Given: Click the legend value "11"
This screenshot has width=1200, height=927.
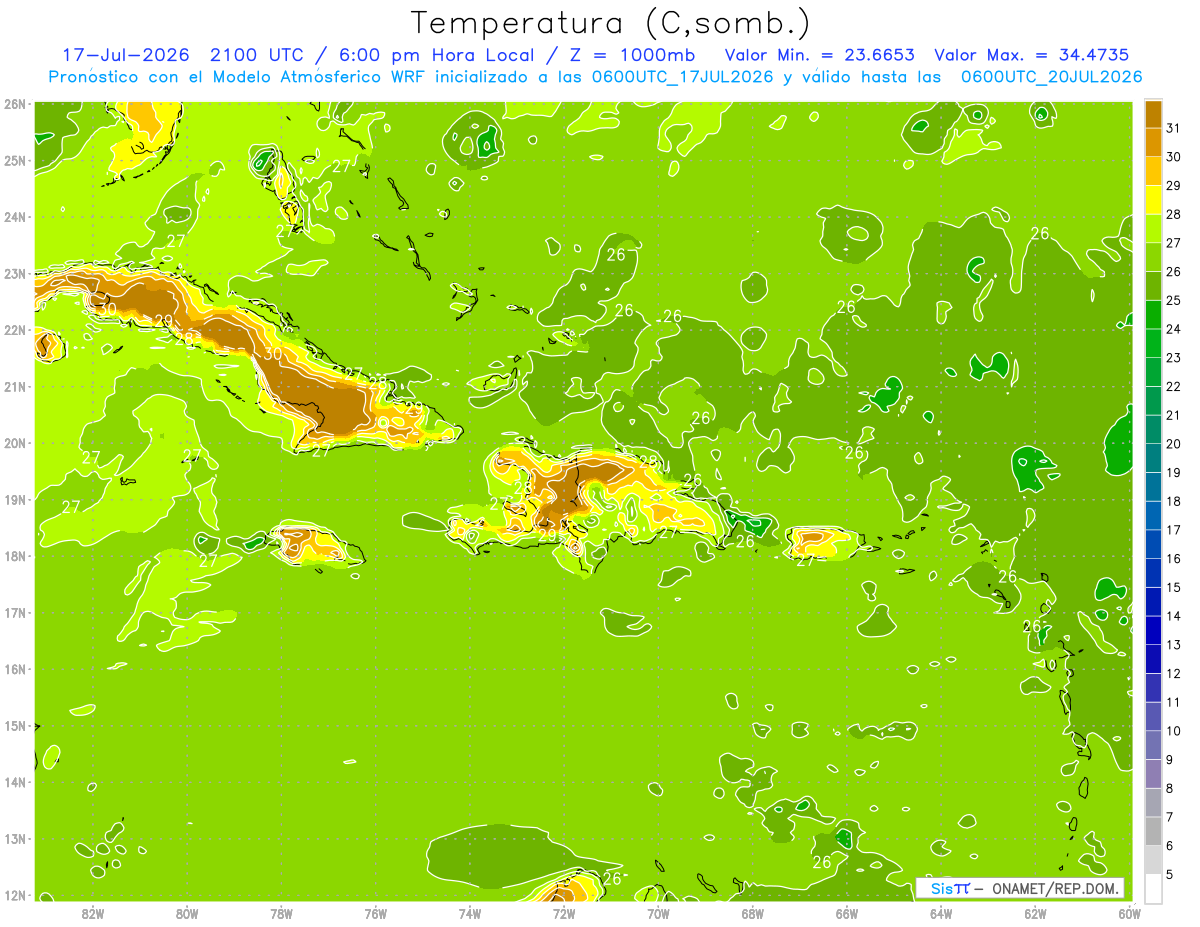Looking at the screenshot, I should pos(1173,702).
